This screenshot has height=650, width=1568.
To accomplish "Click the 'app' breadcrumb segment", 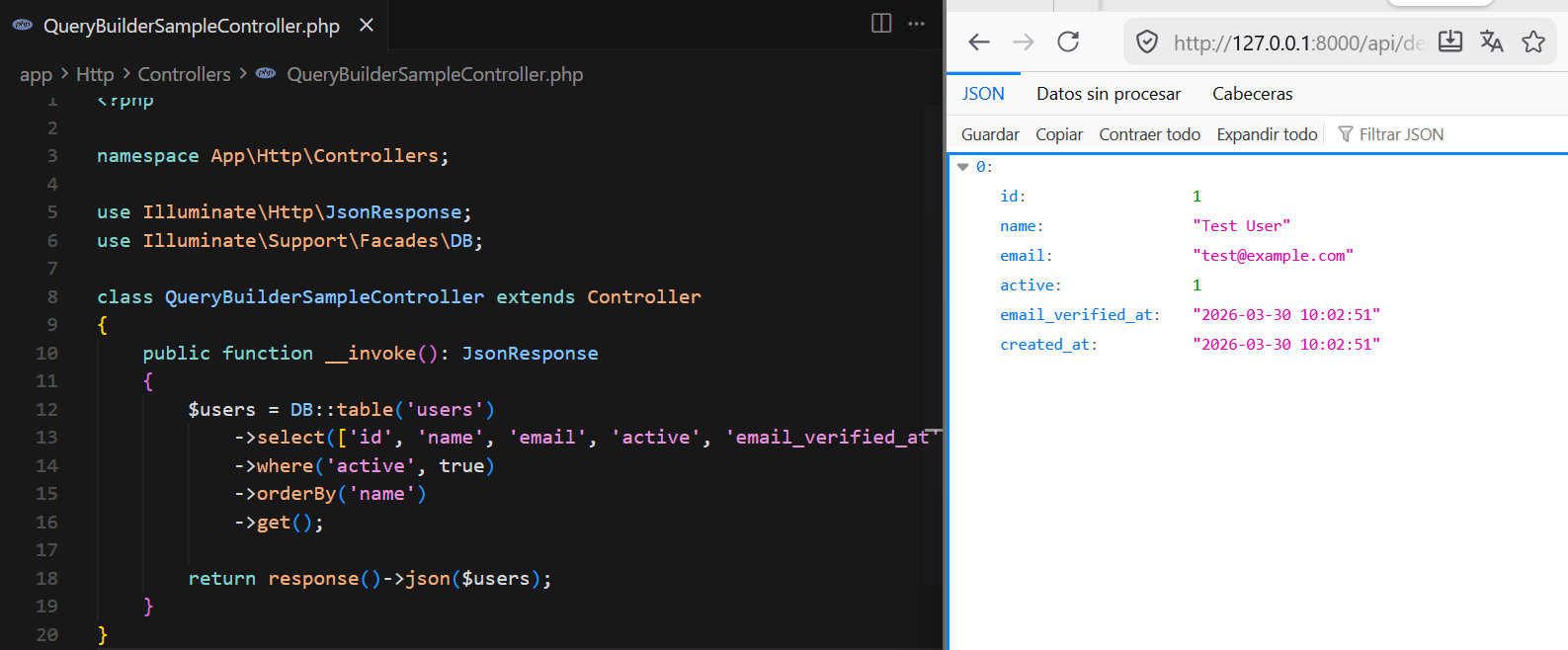I will pyautogui.click(x=36, y=74).
